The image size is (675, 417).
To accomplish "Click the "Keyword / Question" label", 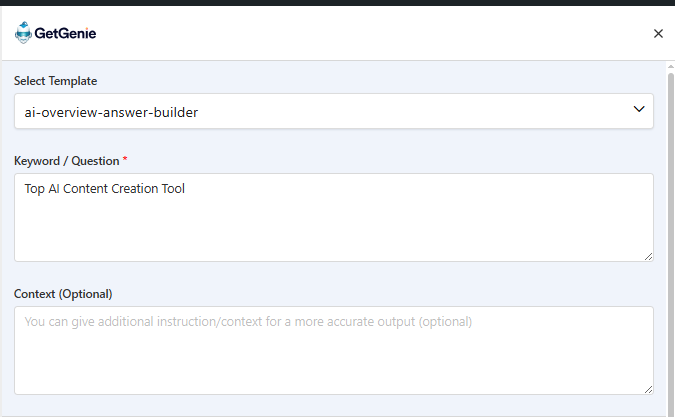I will [x=66, y=161].
